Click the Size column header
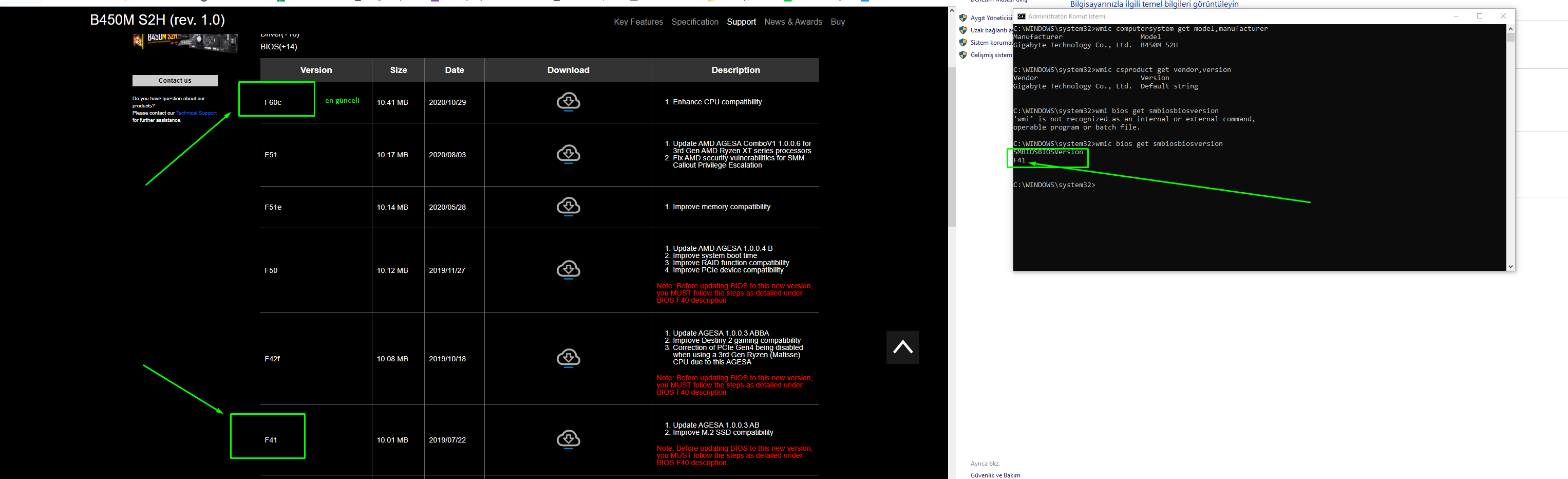Image resolution: width=1568 pixels, height=479 pixels. click(398, 70)
